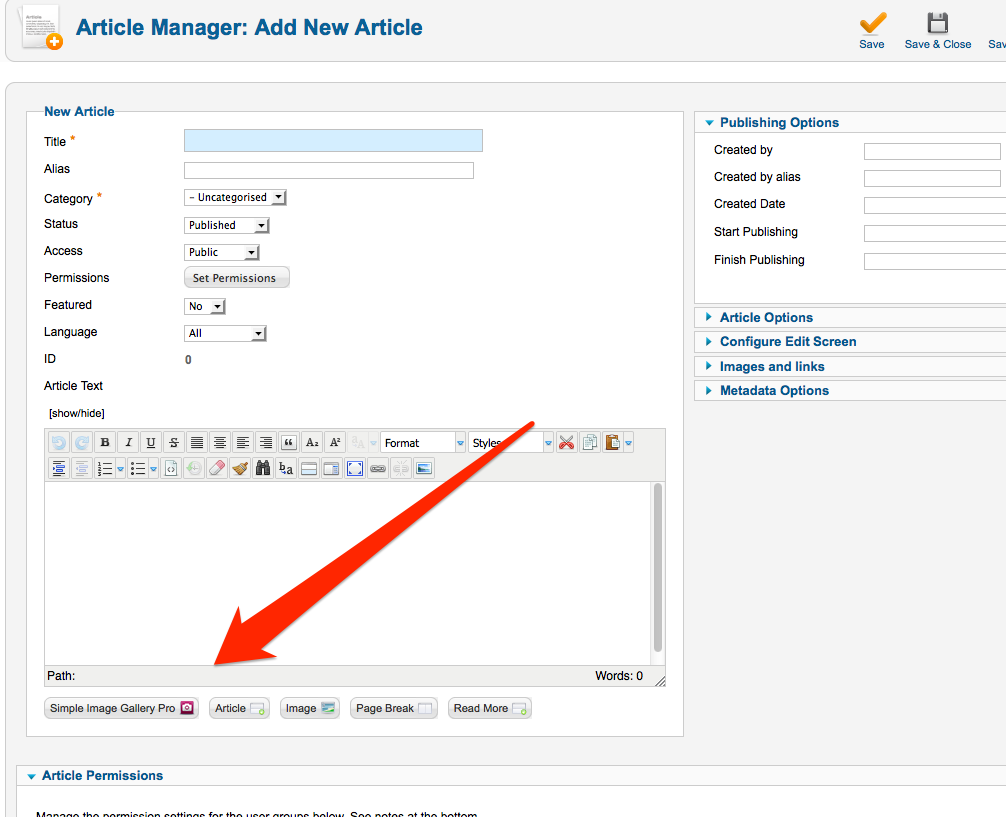Open search and replace tool

point(286,469)
